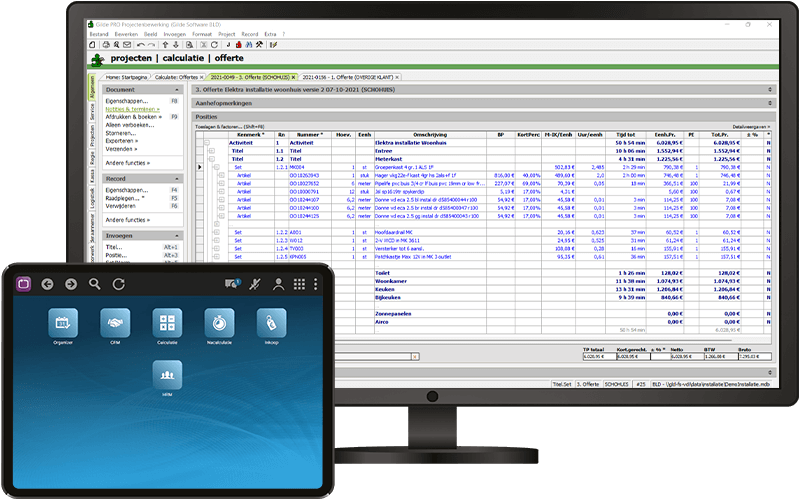Click the email envelope toolbar icon

pyautogui.click(x=127, y=45)
